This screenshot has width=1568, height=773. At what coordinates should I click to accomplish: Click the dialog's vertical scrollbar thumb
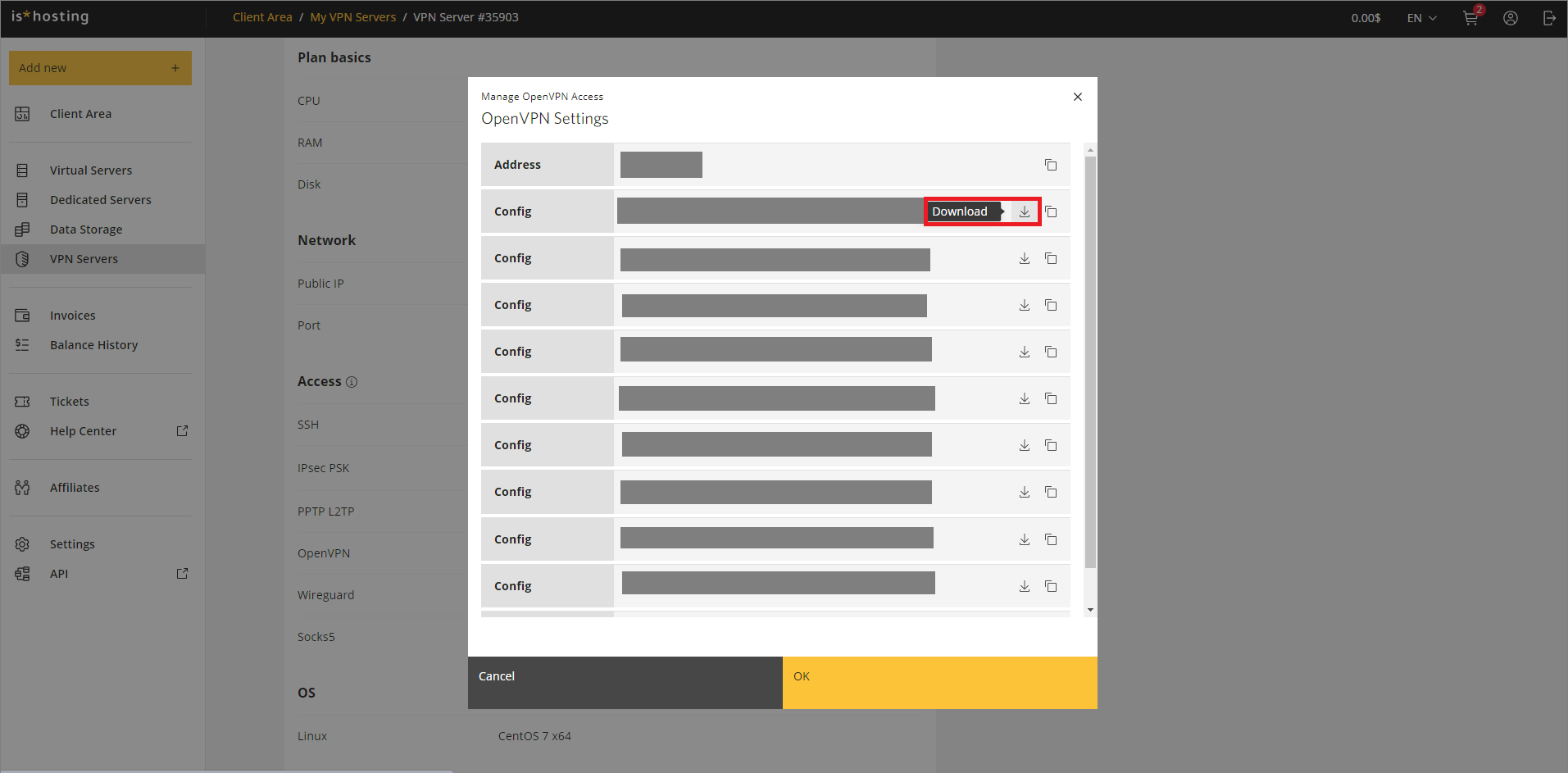coord(1090,361)
